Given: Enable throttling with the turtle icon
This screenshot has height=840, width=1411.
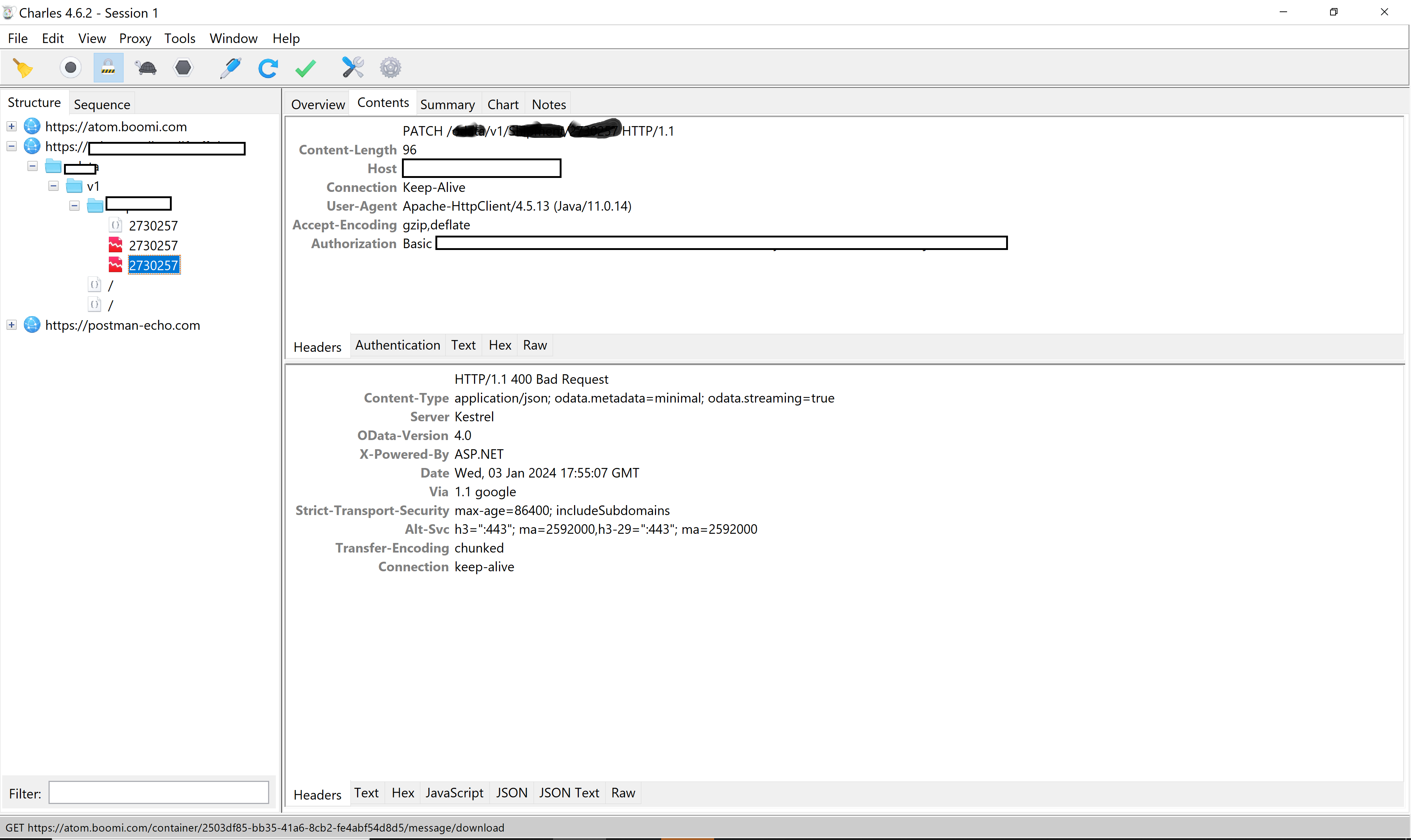Looking at the screenshot, I should 146,67.
